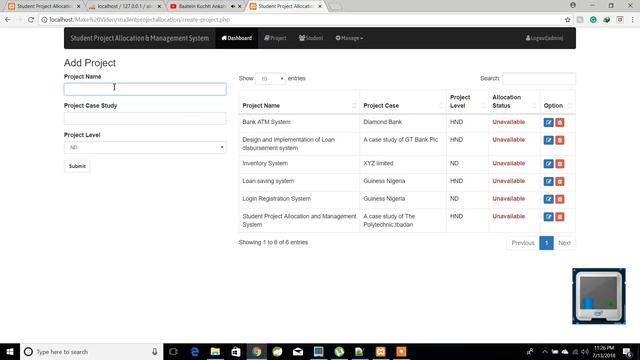
Task: Open the new tab button
Action: tap(335, 6)
